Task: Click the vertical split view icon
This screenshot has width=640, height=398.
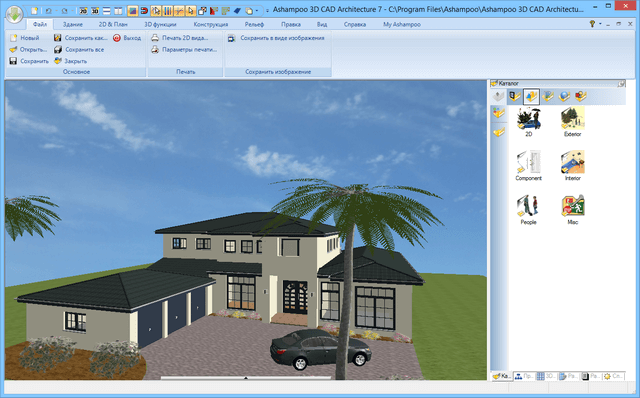Action: coord(118,11)
